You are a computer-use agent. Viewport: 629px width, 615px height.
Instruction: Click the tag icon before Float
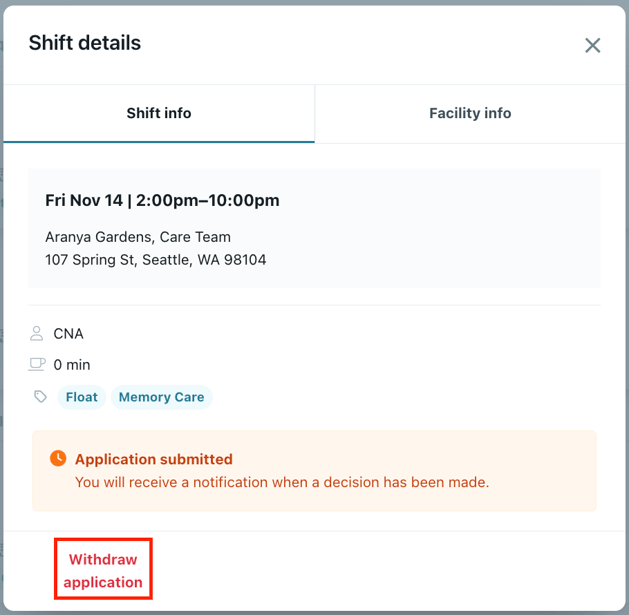40,397
